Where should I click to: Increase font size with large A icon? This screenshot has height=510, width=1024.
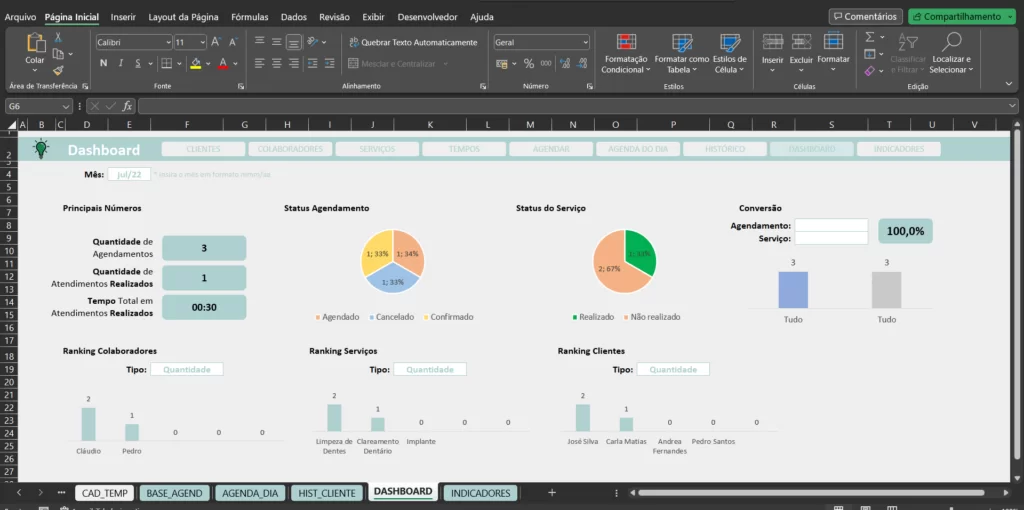216,42
